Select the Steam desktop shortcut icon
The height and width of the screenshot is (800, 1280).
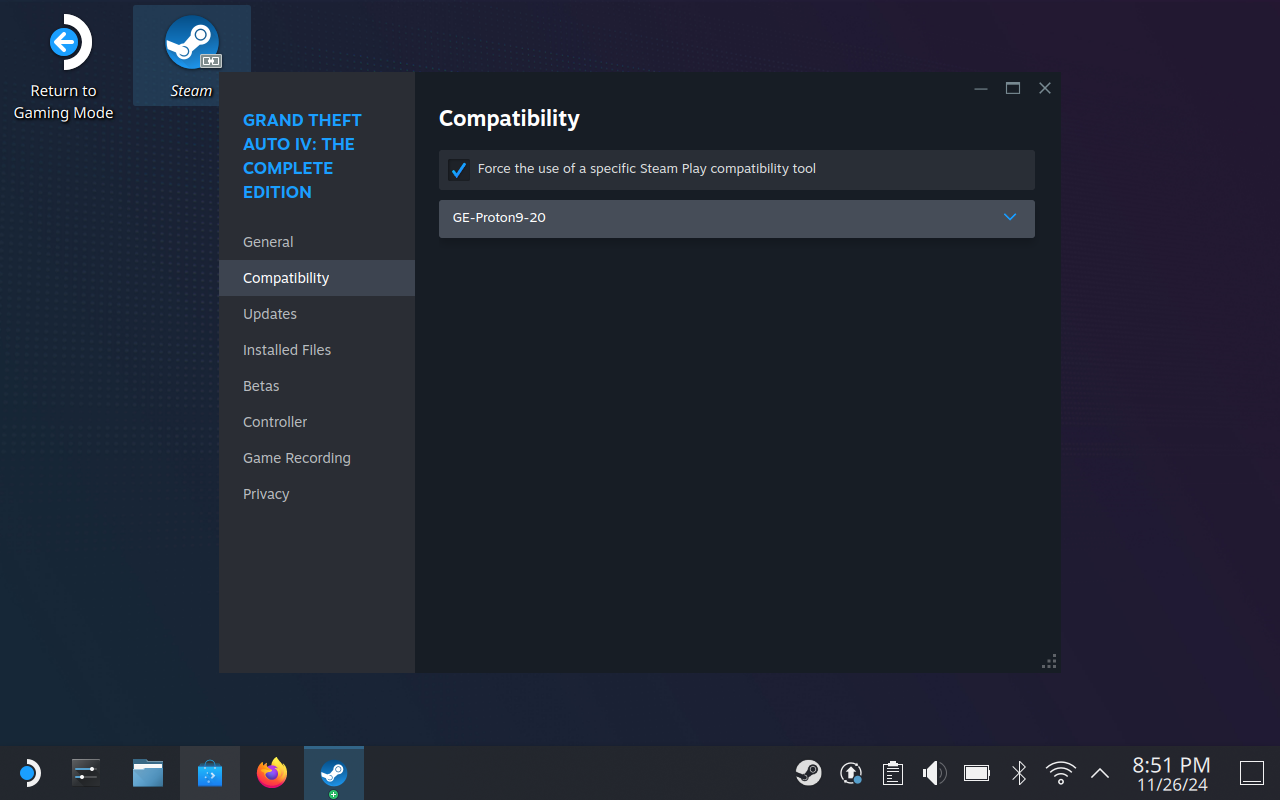191,55
